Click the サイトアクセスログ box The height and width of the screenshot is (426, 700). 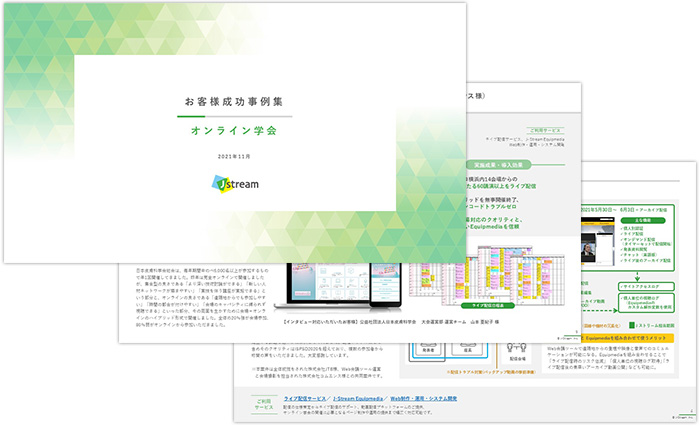point(646,286)
